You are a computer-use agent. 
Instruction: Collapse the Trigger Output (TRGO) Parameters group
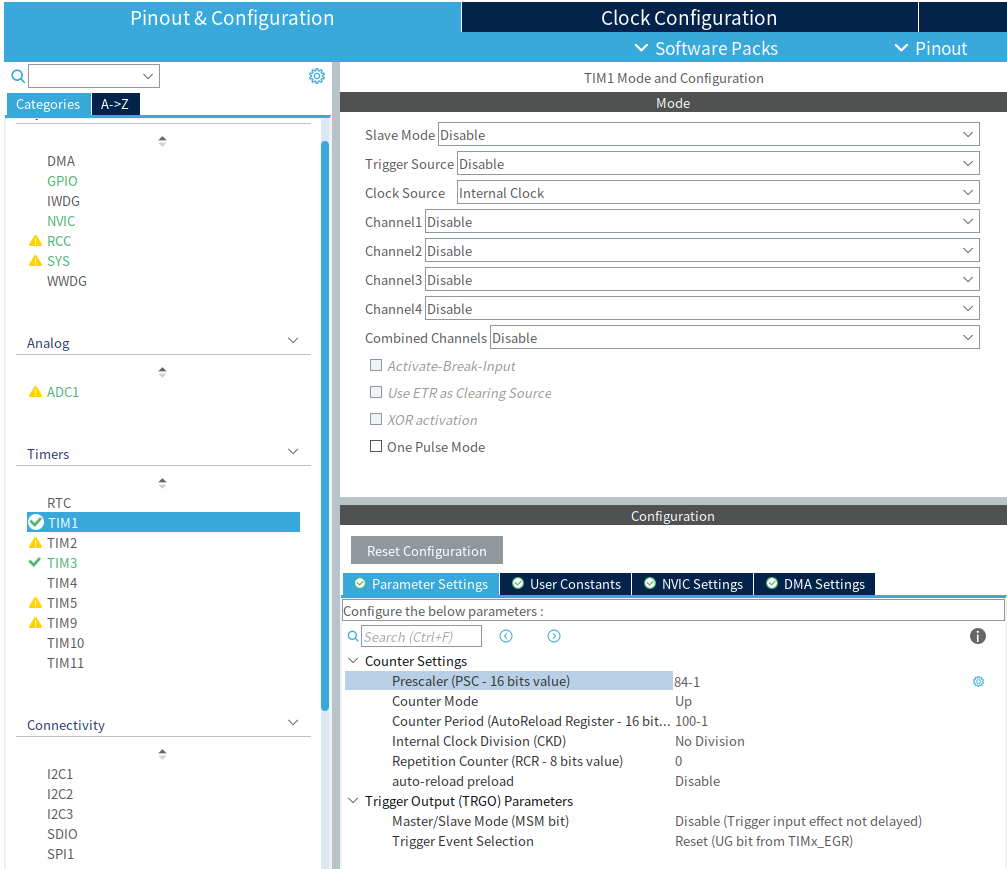click(x=353, y=800)
